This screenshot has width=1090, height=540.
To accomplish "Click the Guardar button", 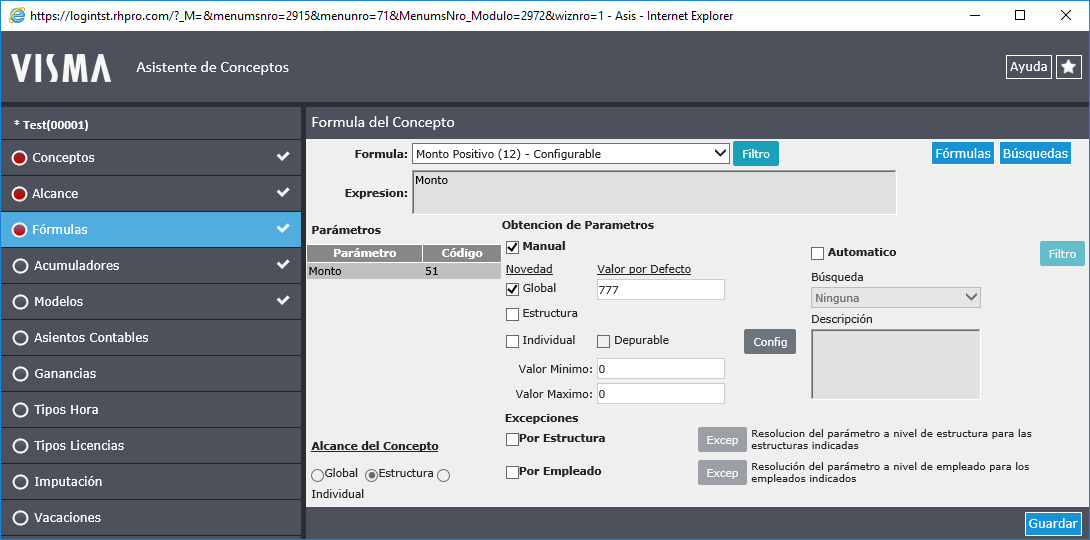I will coord(1053,524).
